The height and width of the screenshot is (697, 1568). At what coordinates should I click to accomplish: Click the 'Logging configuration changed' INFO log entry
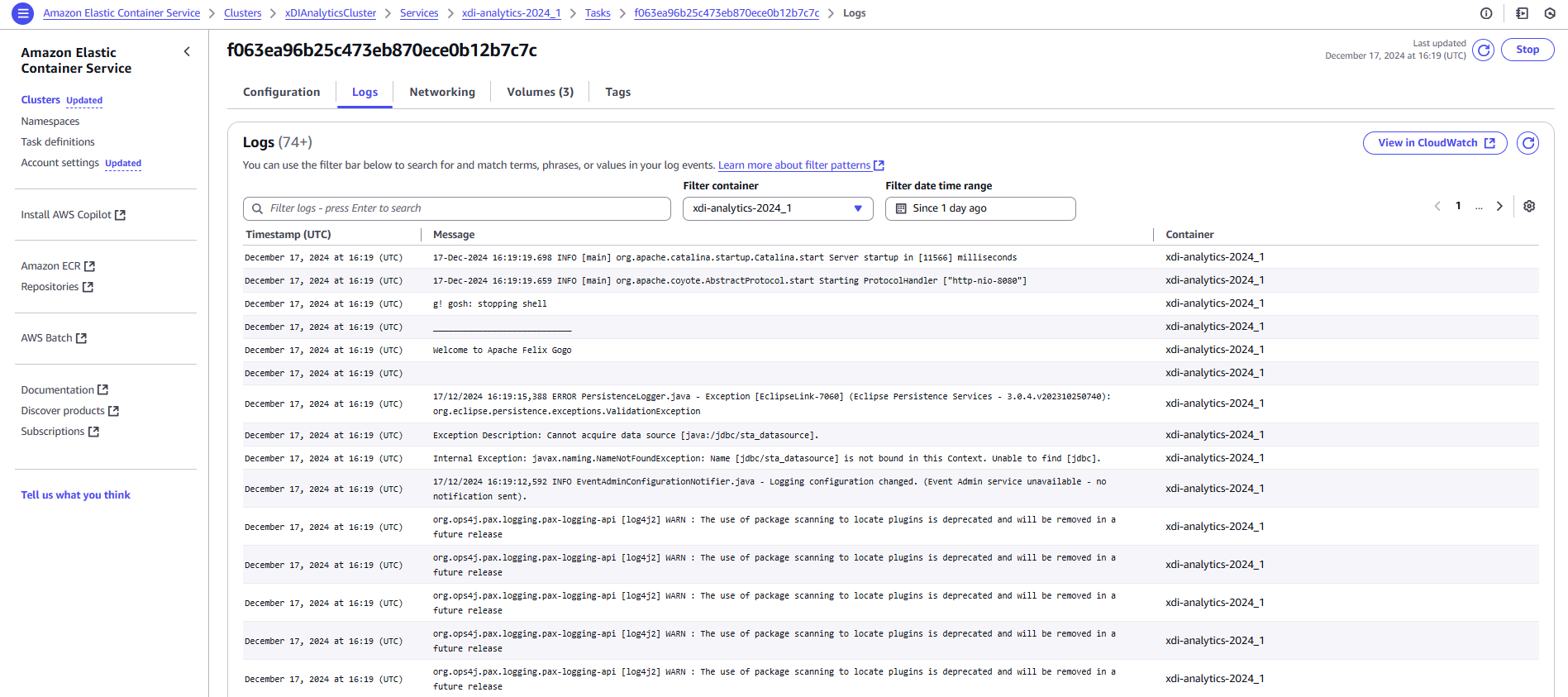tap(770, 489)
